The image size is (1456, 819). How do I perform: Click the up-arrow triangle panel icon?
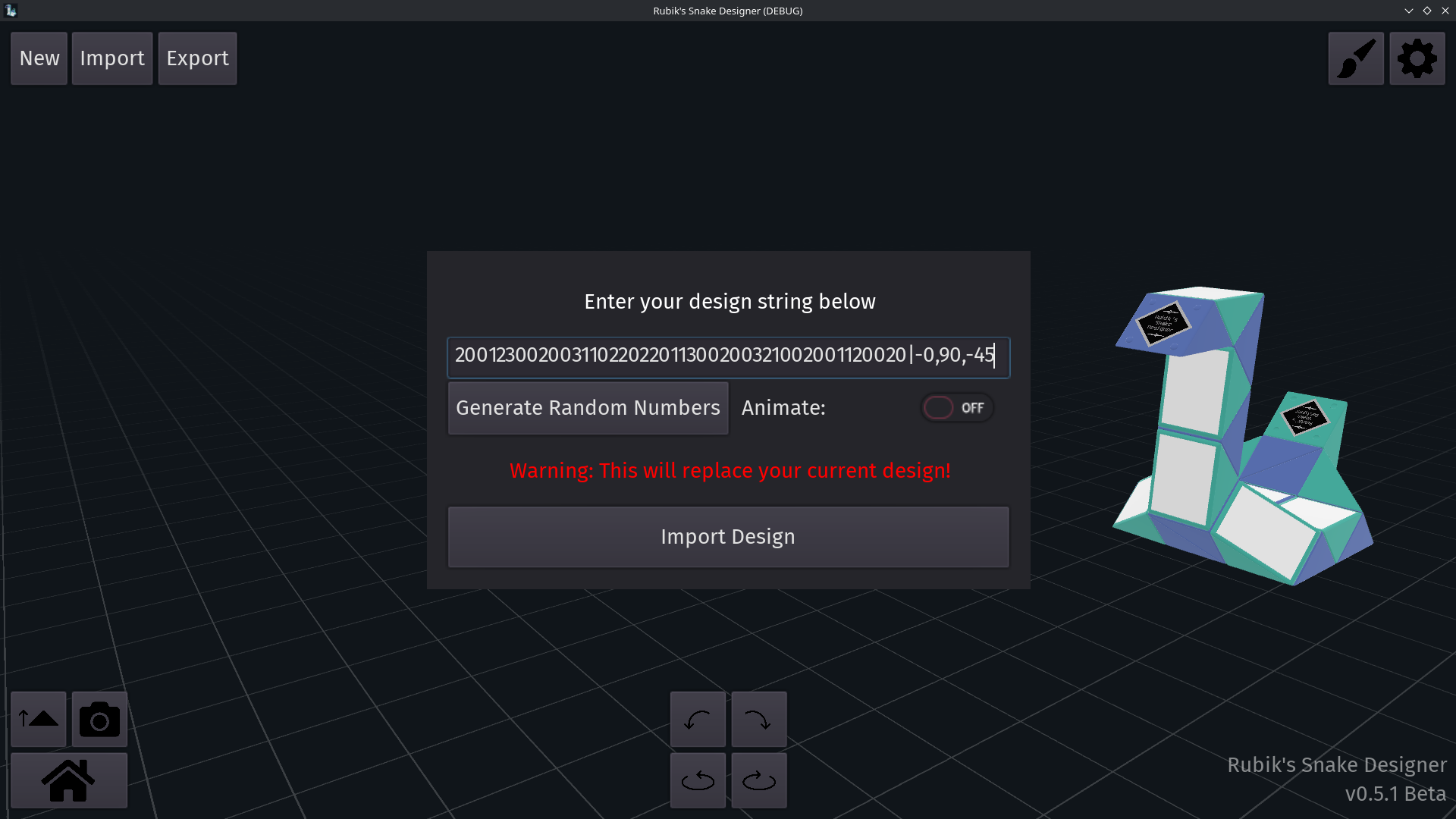pyautogui.click(x=39, y=719)
